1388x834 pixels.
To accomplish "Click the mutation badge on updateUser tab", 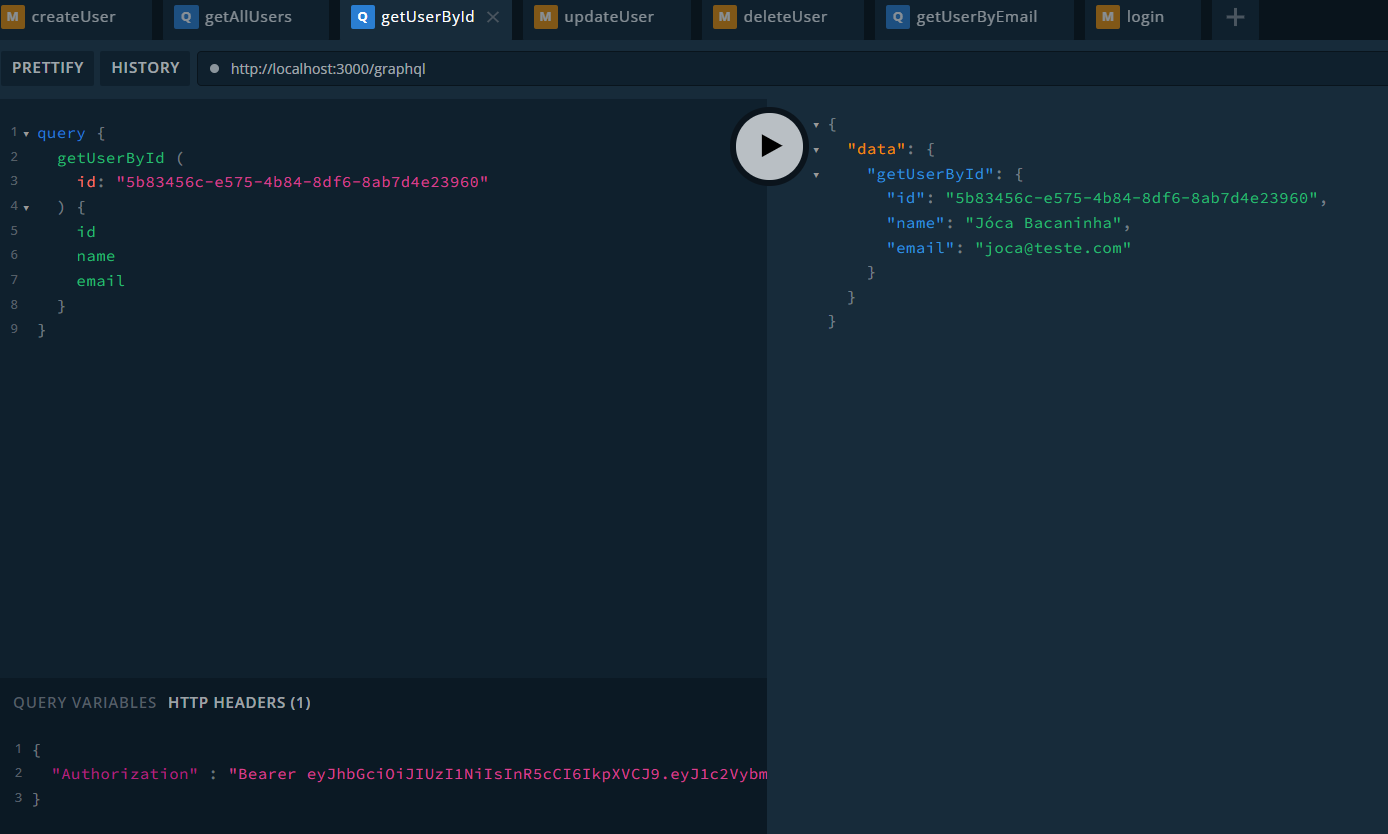I will pyautogui.click(x=546, y=16).
